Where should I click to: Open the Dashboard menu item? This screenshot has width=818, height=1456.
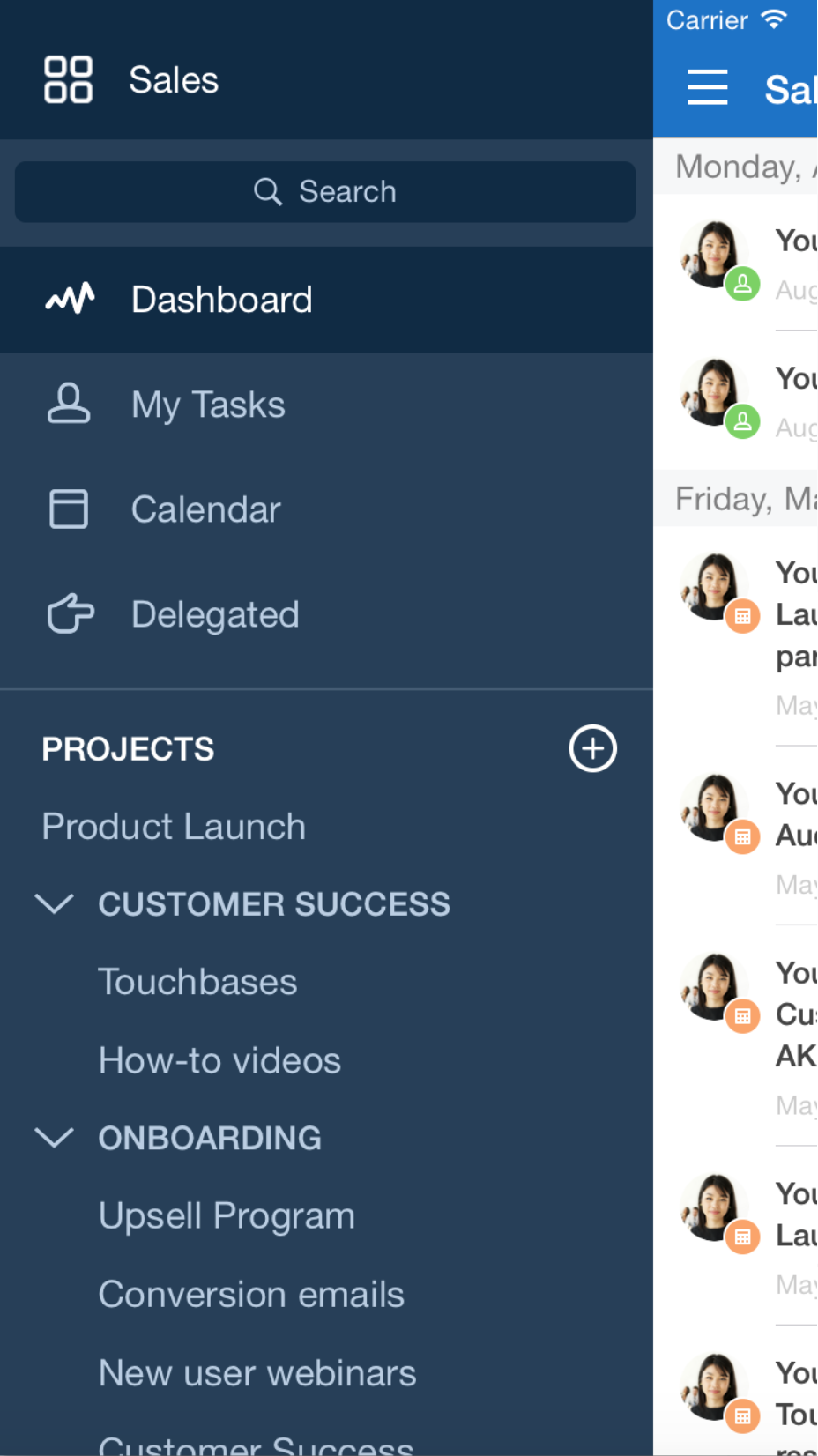(x=221, y=300)
